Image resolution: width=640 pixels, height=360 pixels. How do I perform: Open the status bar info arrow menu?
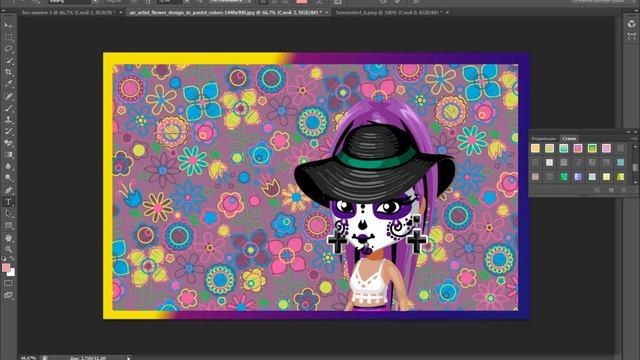(x=129, y=358)
